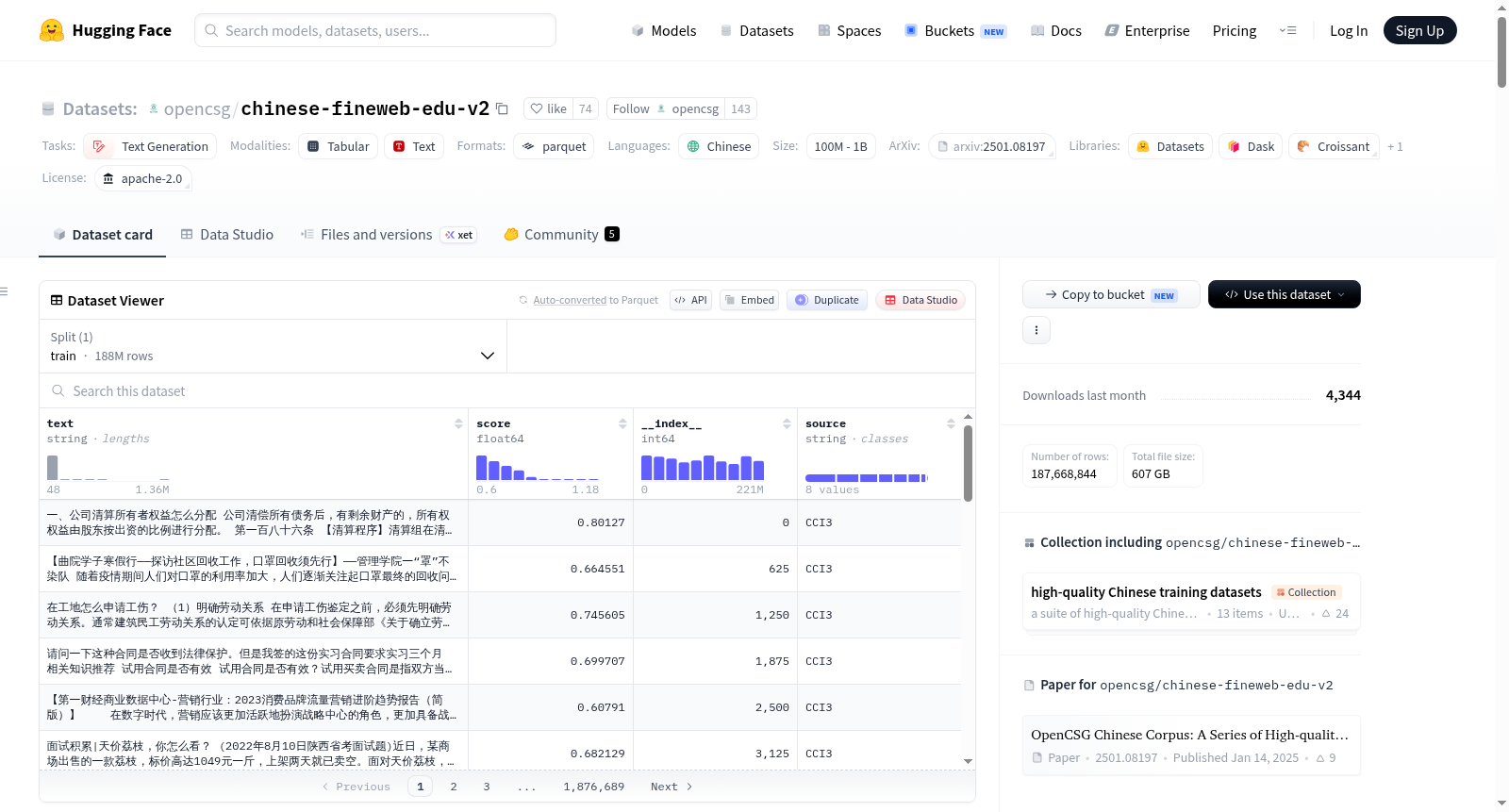The image size is (1509, 812).
Task: Open the Datasets library tag
Action: 1170,146
